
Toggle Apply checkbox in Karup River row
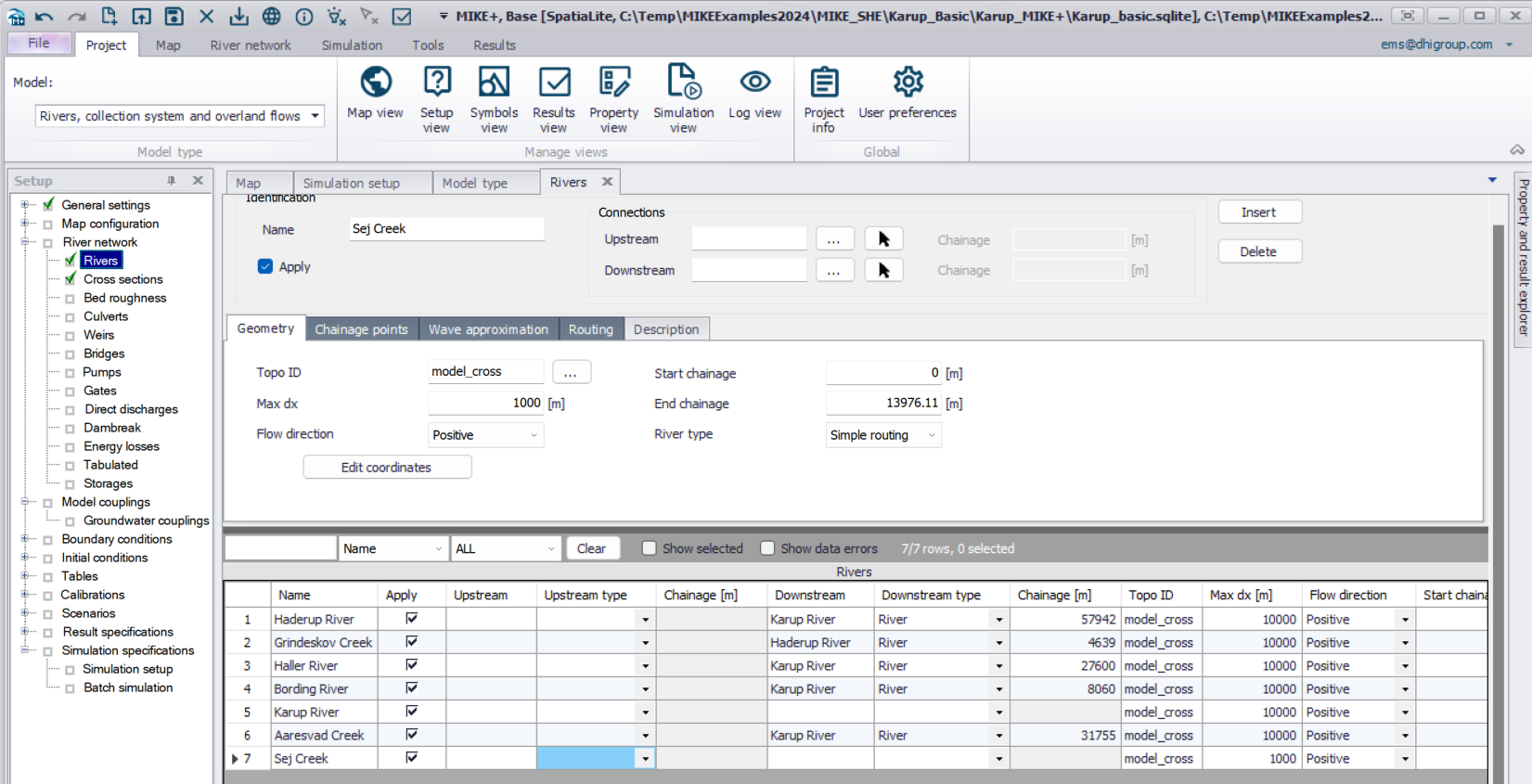pyautogui.click(x=411, y=712)
